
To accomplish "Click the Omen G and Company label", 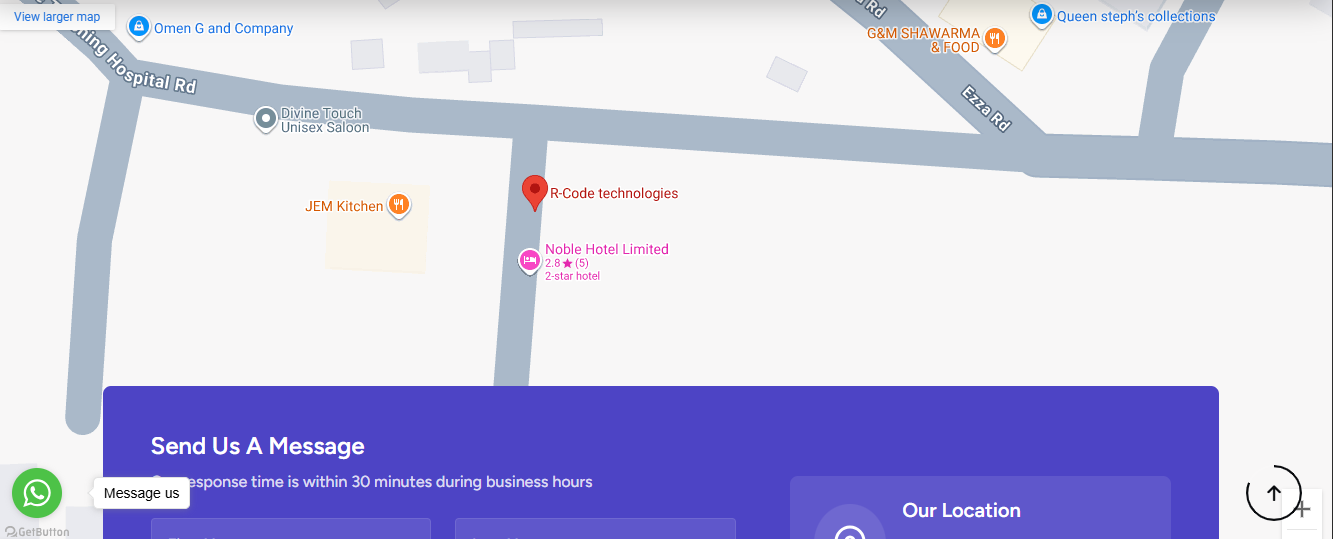I will coord(223,29).
